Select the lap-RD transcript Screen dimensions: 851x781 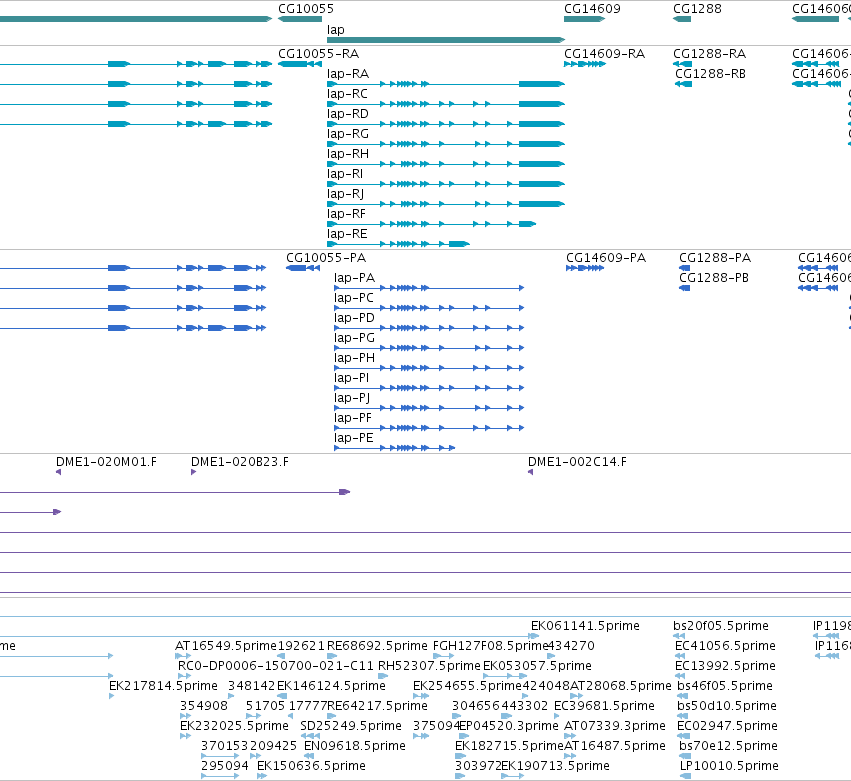pos(446,124)
